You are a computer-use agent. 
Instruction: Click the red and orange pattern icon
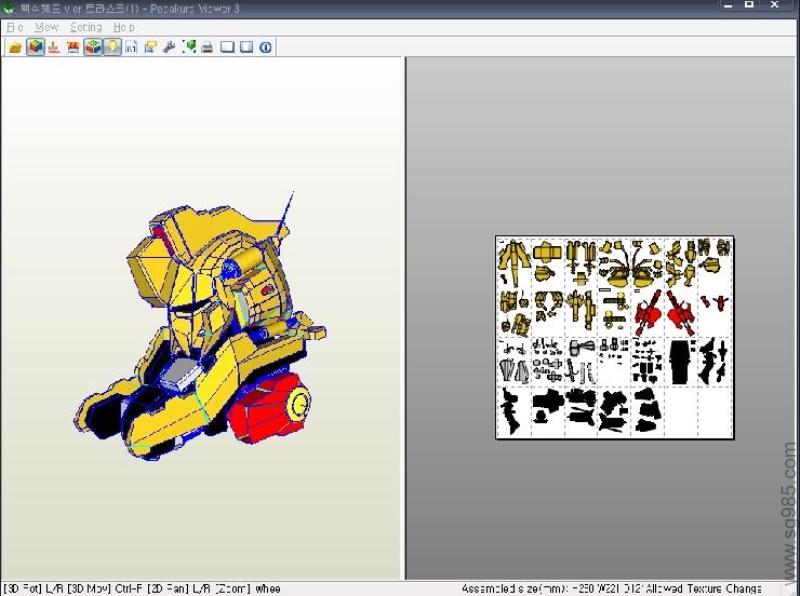pyautogui.click(x=73, y=47)
